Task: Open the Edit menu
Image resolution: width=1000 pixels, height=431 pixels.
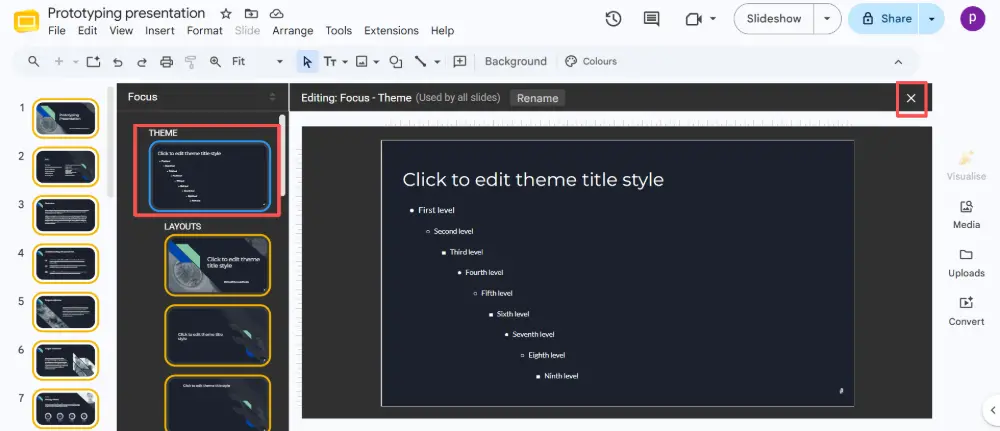Action: coord(87,31)
